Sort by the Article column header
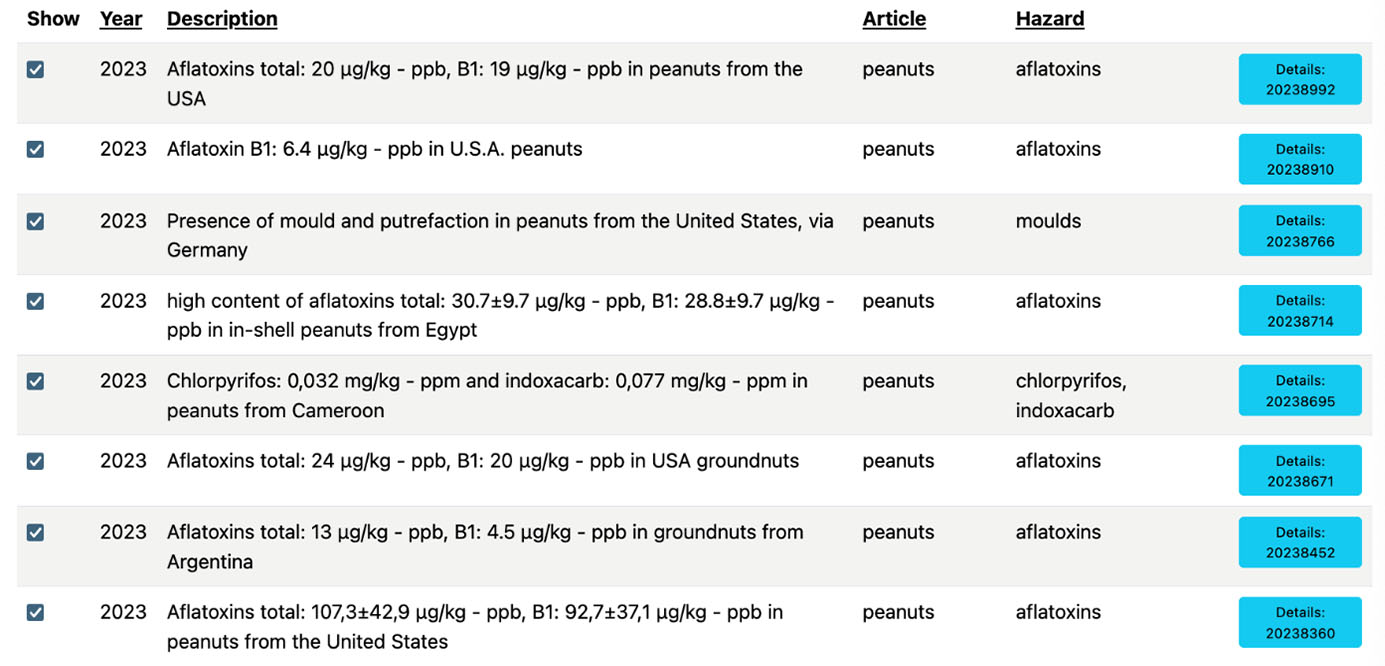The height and width of the screenshot is (666, 1385). coord(894,19)
